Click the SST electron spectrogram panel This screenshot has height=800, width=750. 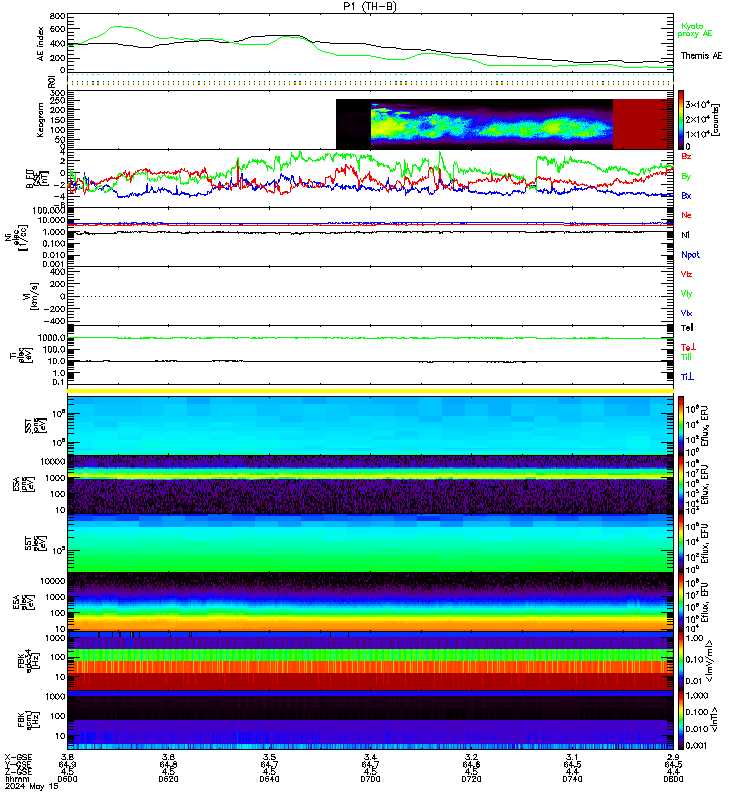pyautogui.click(x=370, y=543)
